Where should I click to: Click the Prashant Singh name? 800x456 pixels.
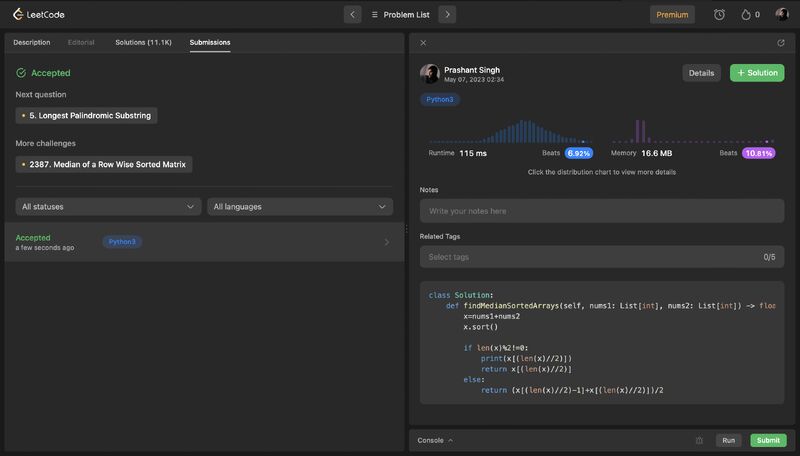pyautogui.click(x=471, y=70)
